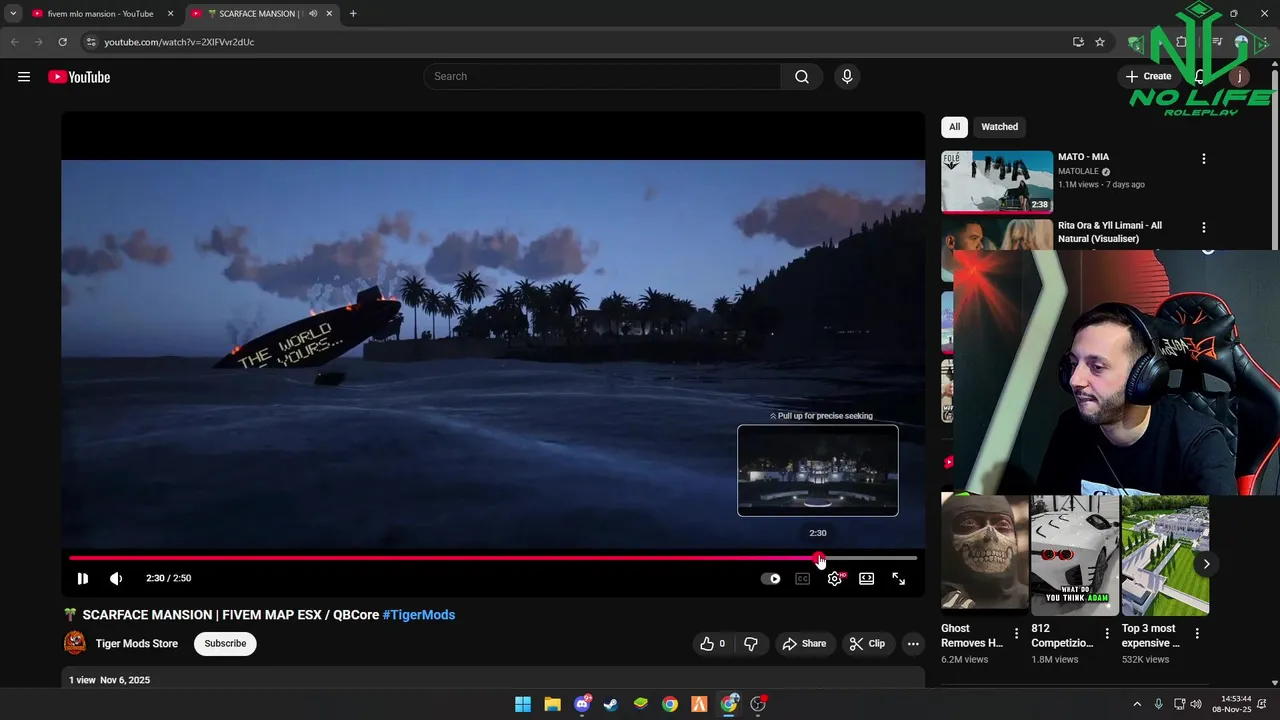Open the MATO - MIA video thumbnail
The width and height of the screenshot is (1280, 720).
pyautogui.click(x=997, y=182)
